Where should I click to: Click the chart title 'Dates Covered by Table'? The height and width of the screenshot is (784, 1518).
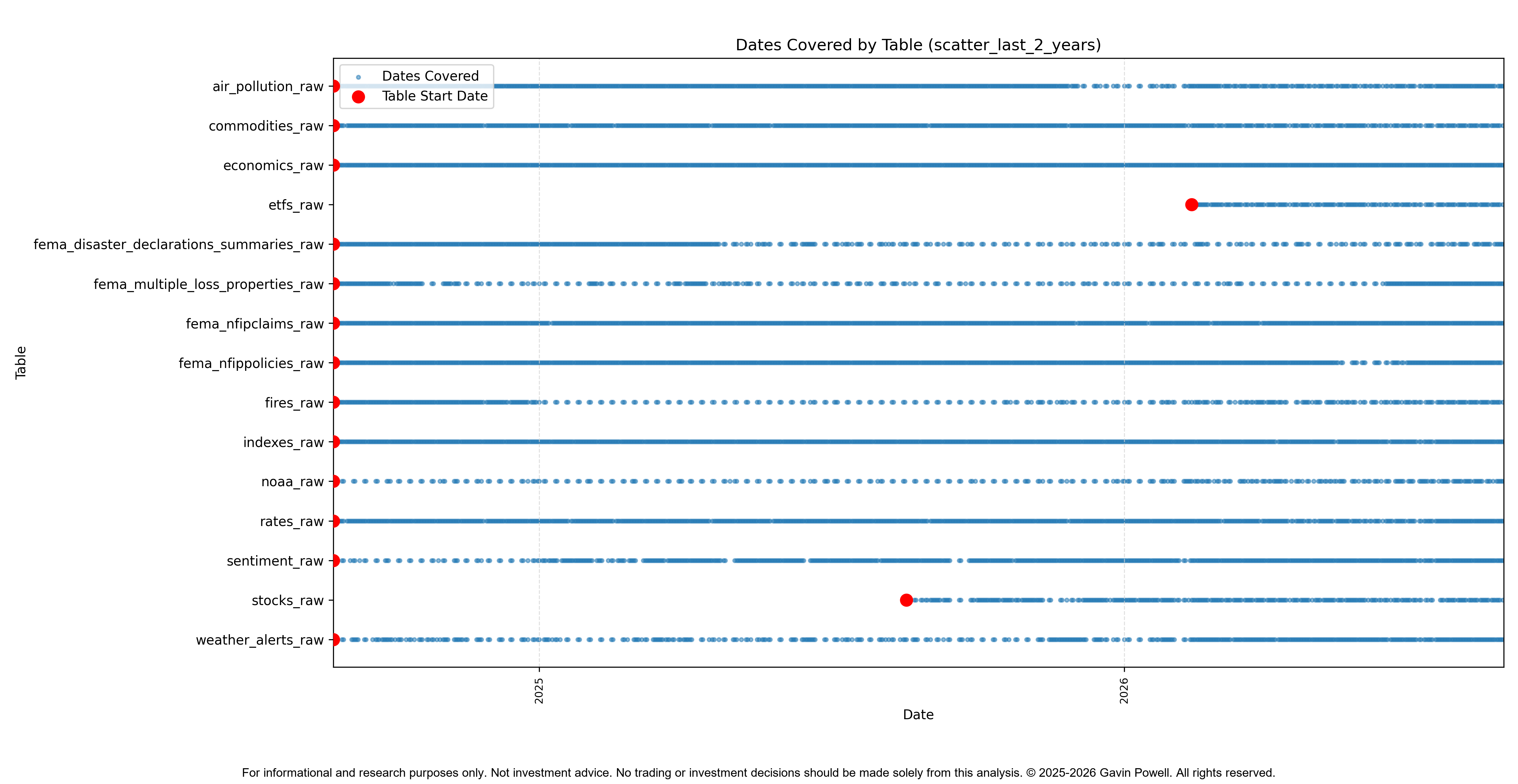point(918,45)
